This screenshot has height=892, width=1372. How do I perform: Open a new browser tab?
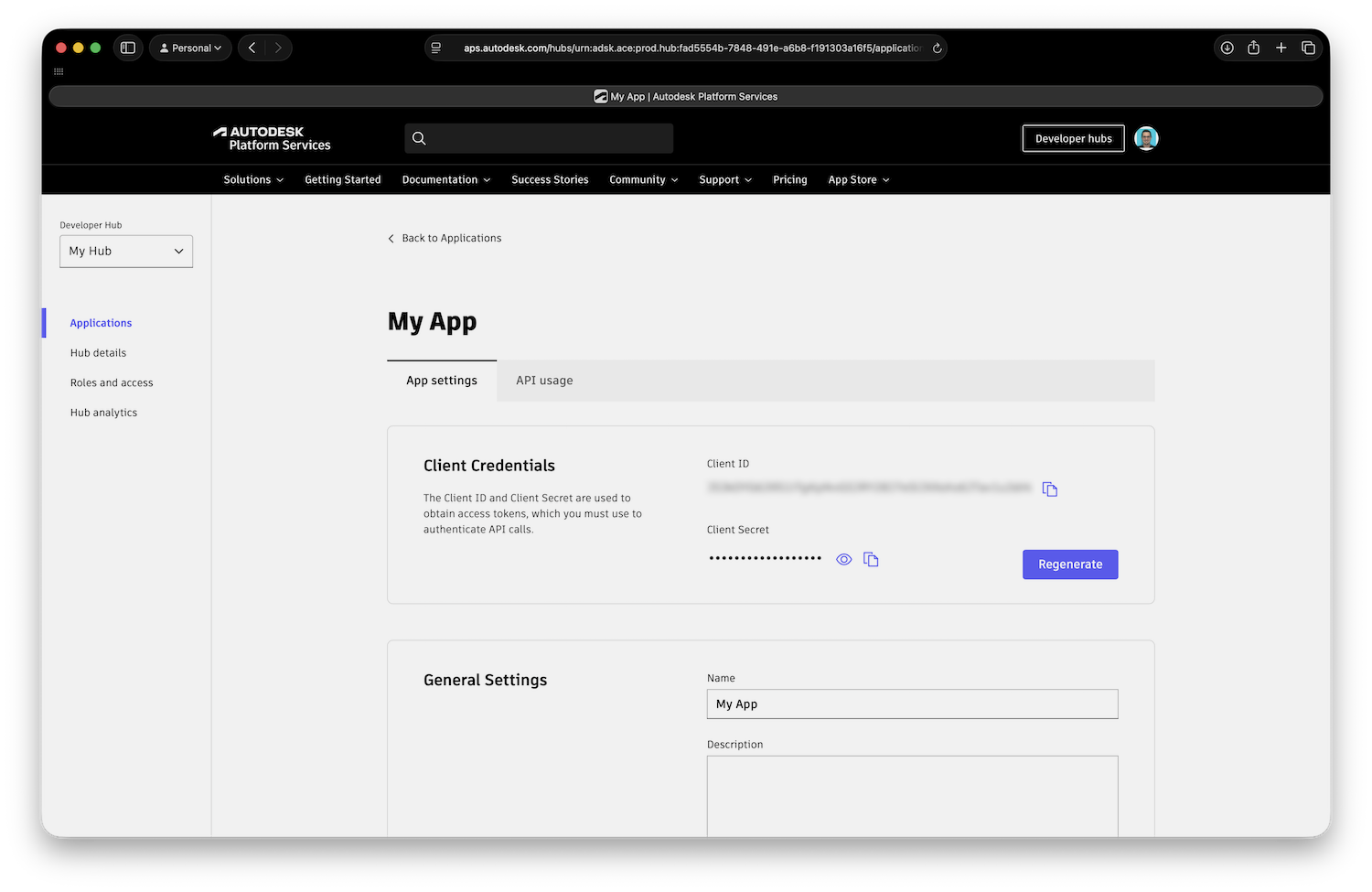click(1281, 48)
